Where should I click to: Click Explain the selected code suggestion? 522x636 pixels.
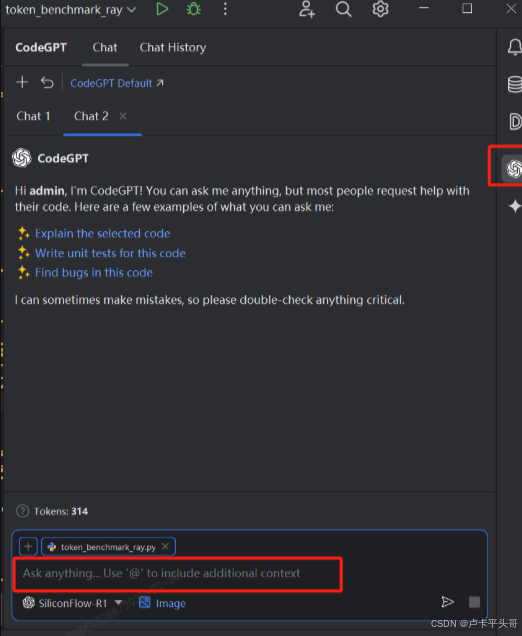pos(103,234)
